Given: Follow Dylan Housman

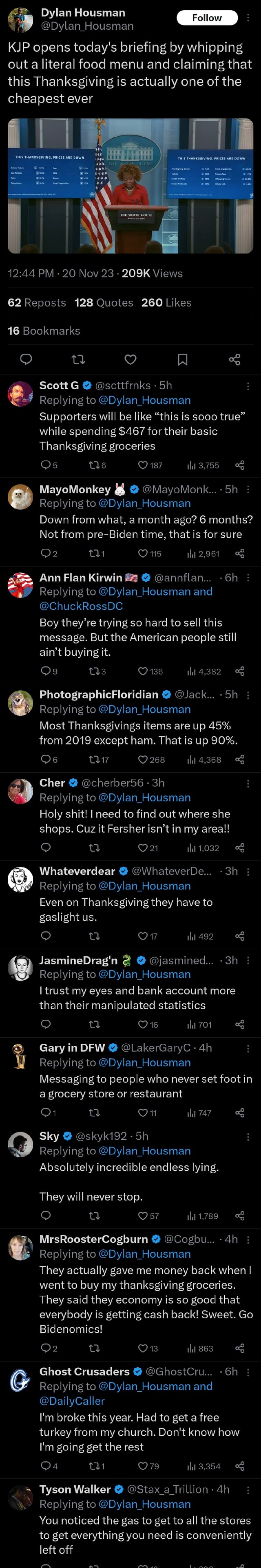Looking at the screenshot, I should click(207, 18).
